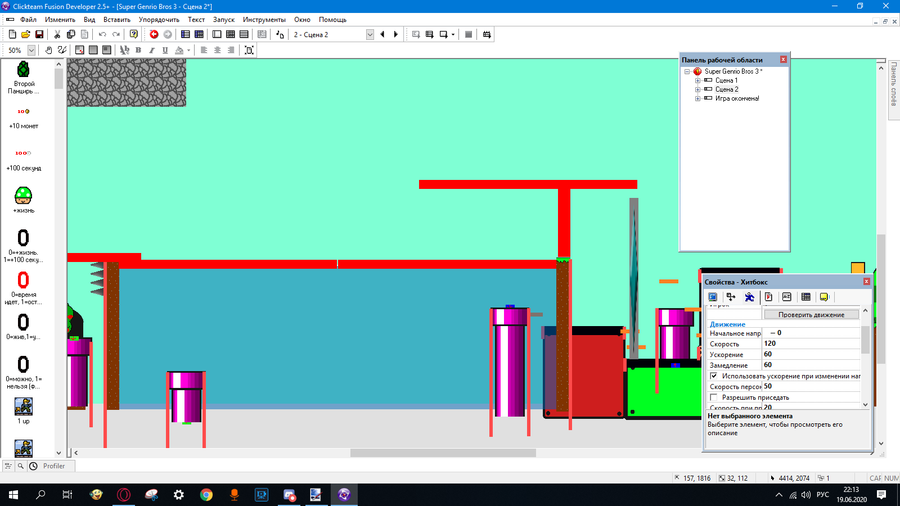The image size is (900, 506).
Task: Open Chrome from the taskbar
Action: point(206,495)
